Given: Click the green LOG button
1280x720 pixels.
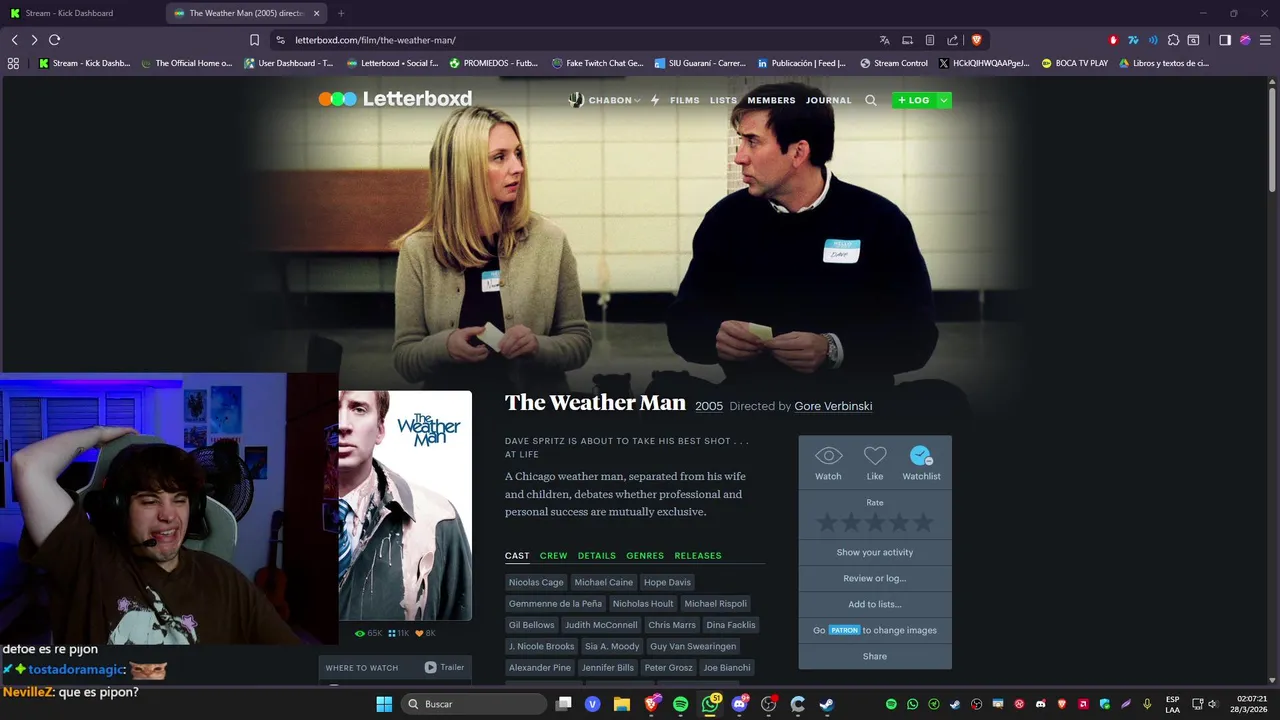Looking at the screenshot, I should pos(914,100).
